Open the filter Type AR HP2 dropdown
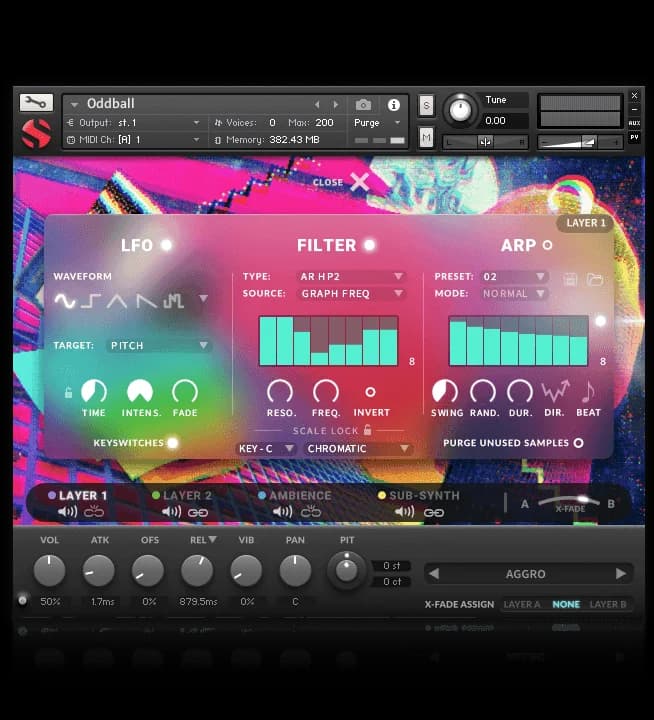The height and width of the screenshot is (720, 654). [x=352, y=276]
